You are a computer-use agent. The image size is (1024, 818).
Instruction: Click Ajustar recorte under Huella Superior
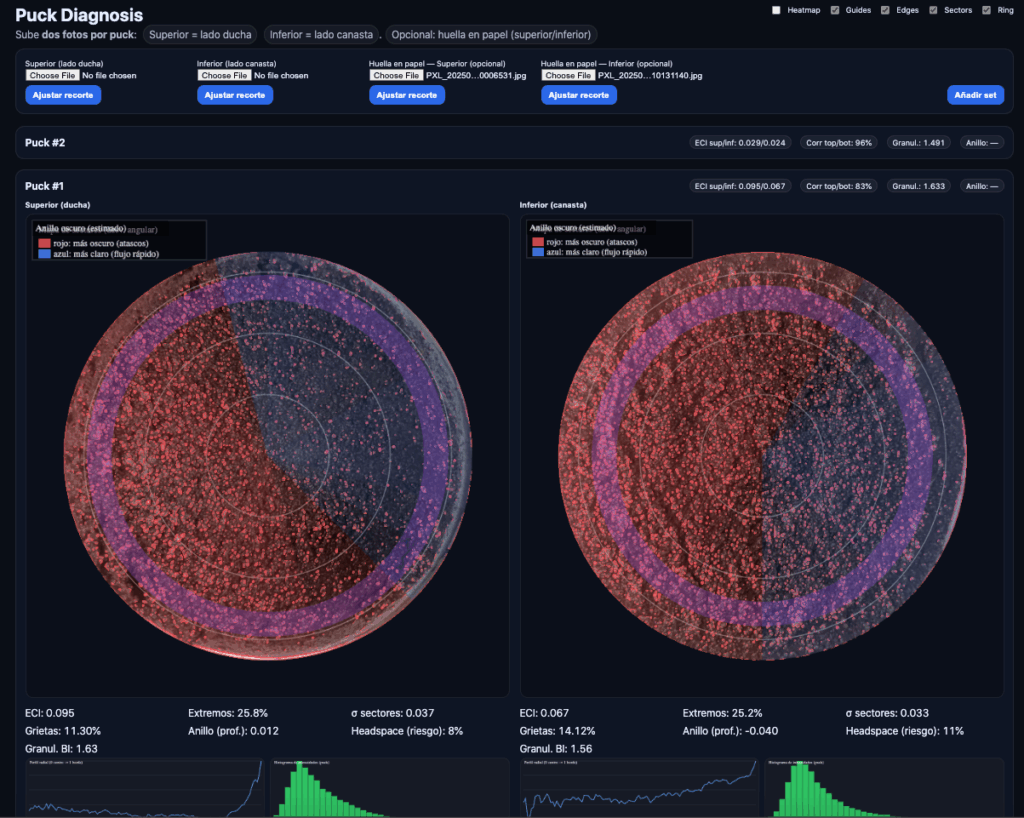pos(406,95)
